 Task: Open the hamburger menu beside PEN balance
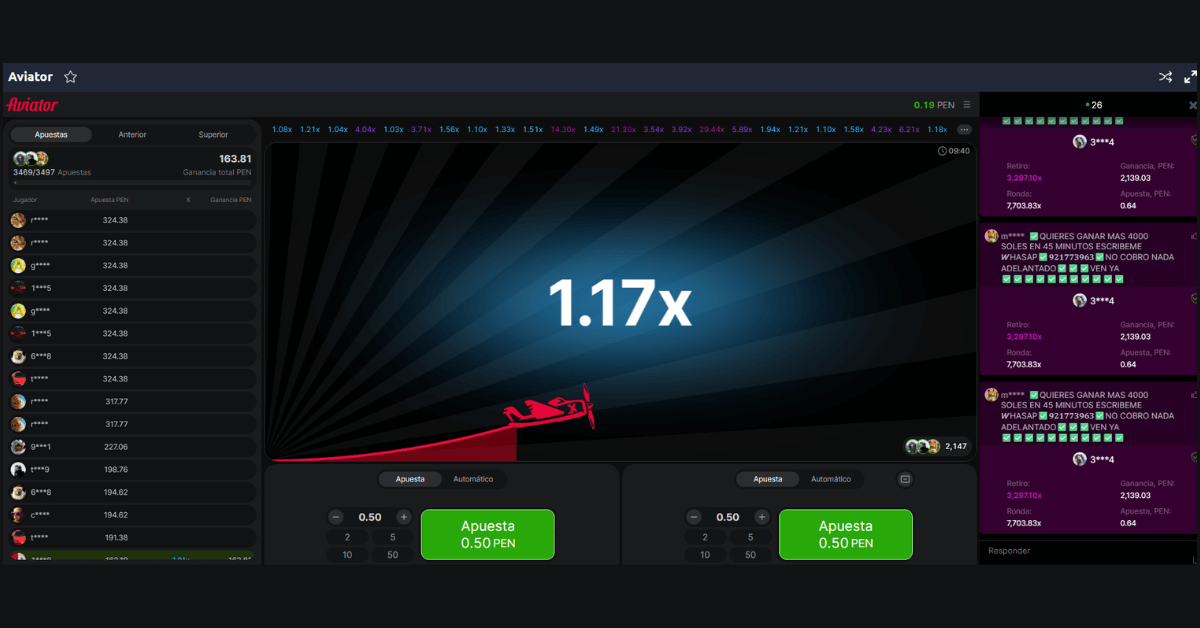(x=967, y=105)
